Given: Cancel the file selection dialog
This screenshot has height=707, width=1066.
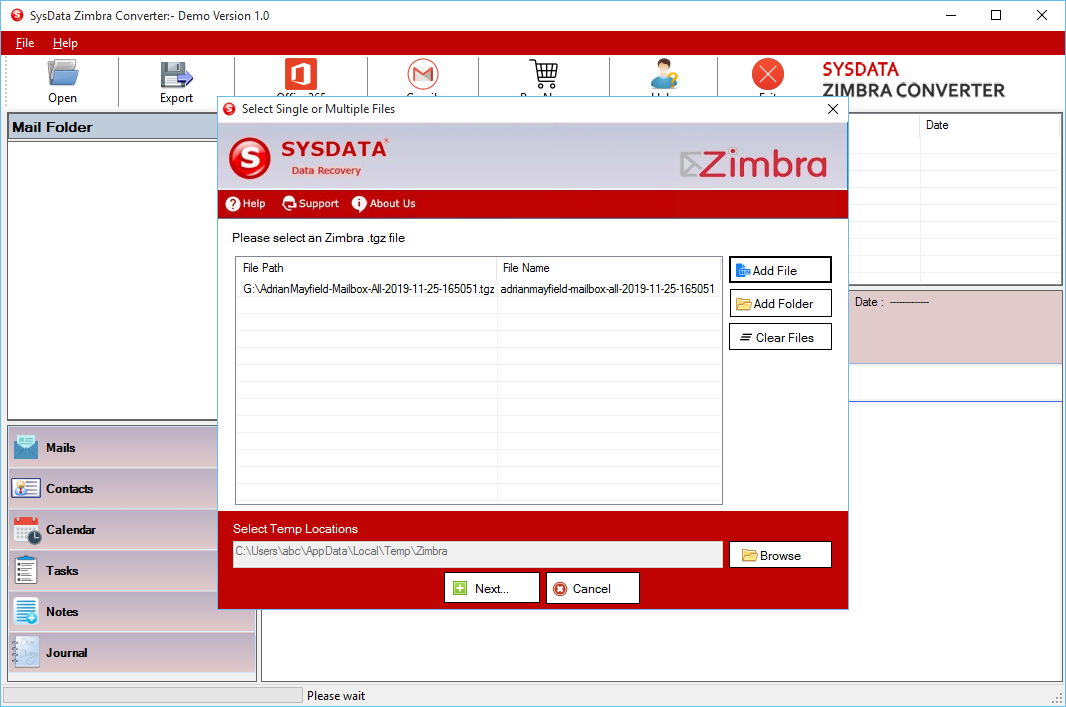Looking at the screenshot, I should 592,588.
